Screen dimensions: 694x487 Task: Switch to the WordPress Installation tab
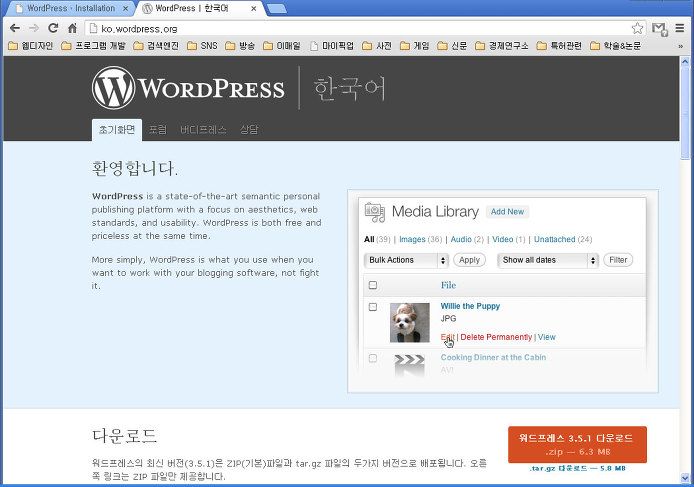point(69,8)
